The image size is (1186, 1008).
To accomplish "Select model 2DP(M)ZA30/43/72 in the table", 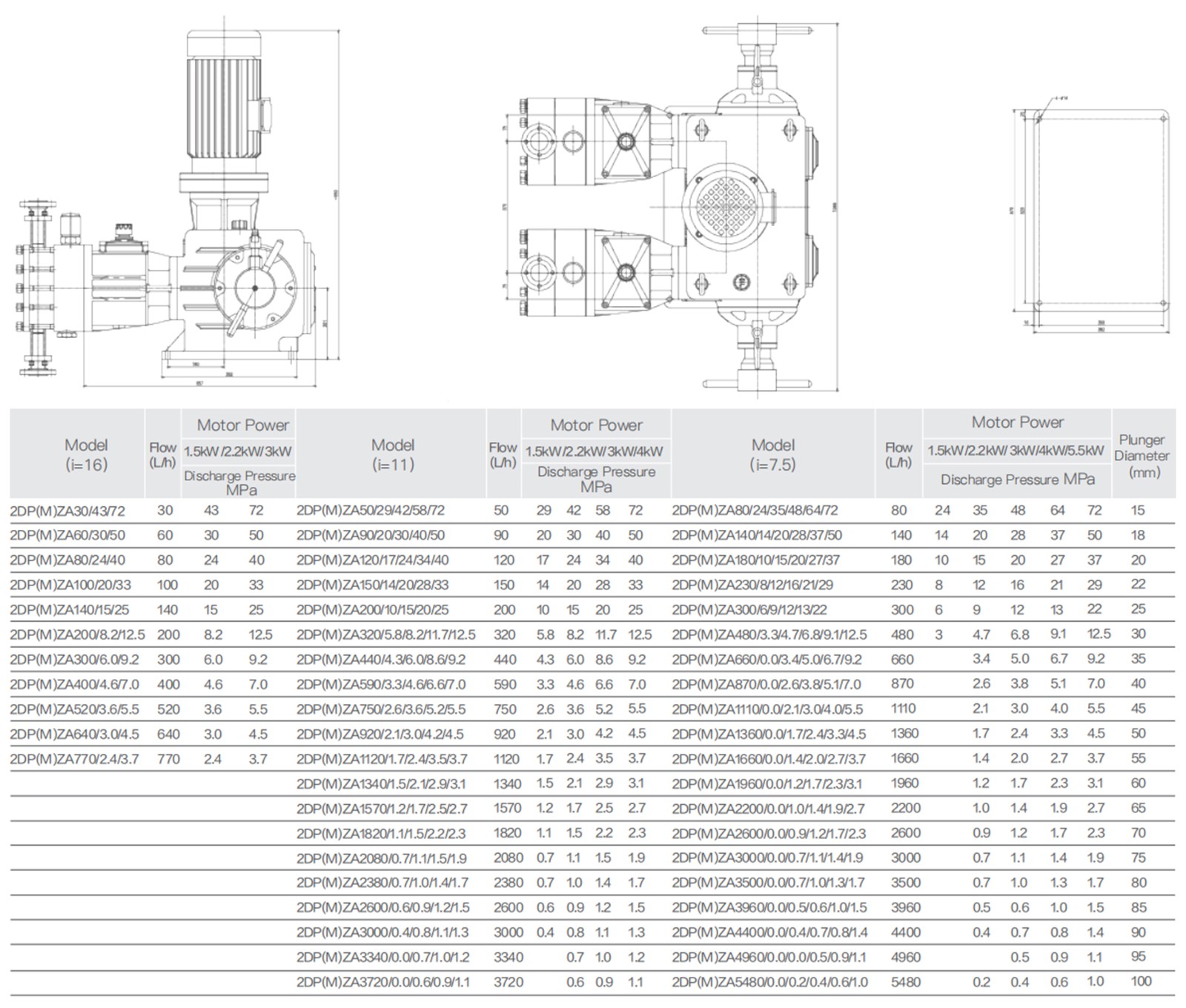I will coord(68,511).
